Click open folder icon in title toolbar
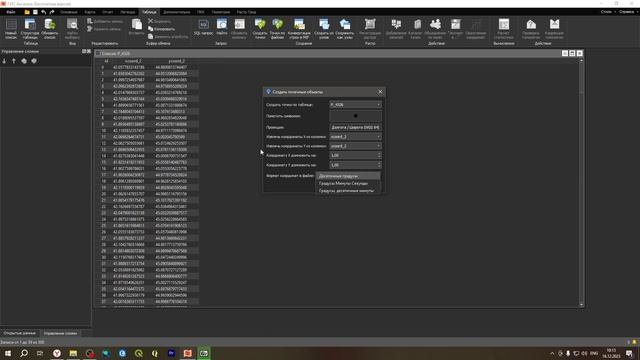This screenshot has height=360, width=640. coord(27,12)
